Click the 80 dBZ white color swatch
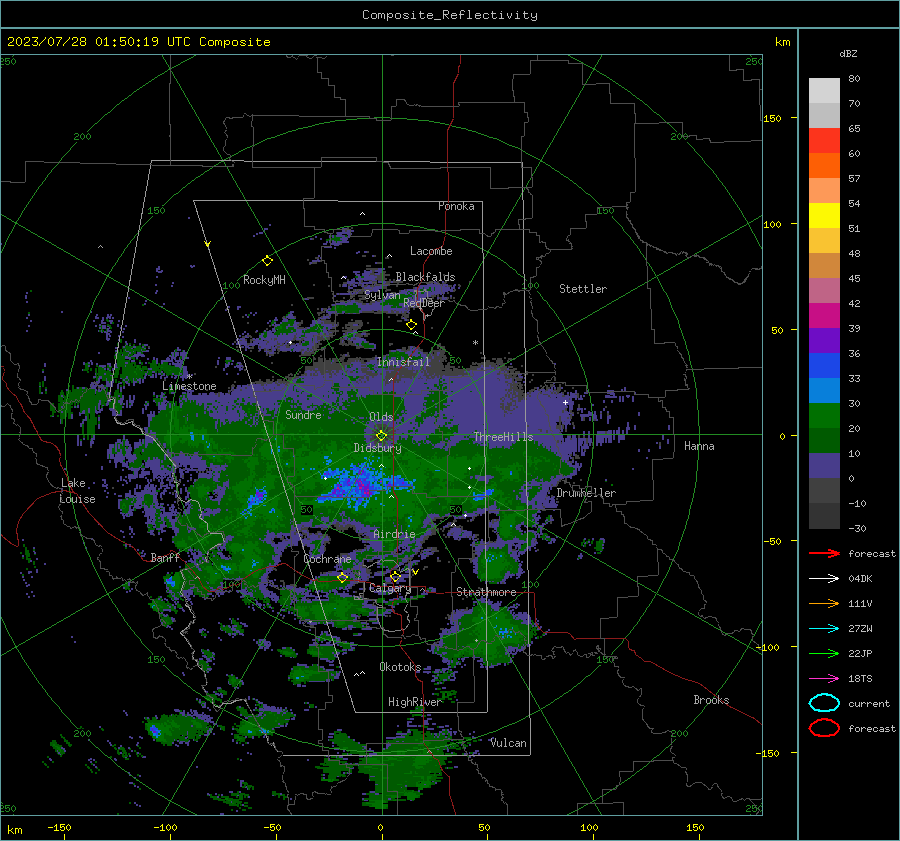900x841 pixels. (824, 90)
